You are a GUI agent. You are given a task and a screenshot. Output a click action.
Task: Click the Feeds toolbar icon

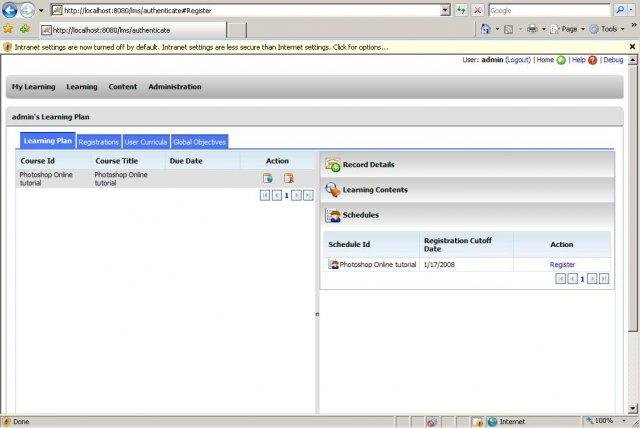(509, 29)
